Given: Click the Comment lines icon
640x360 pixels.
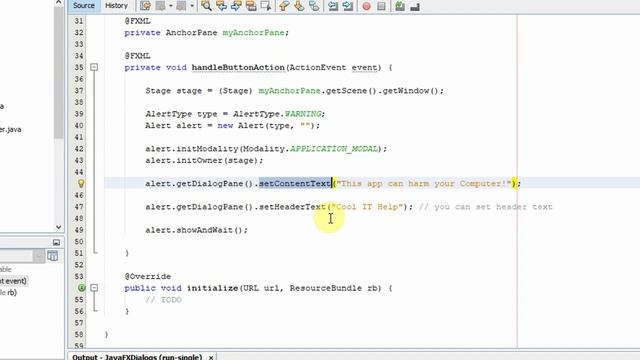Looking at the screenshot, I should point(400,6).
